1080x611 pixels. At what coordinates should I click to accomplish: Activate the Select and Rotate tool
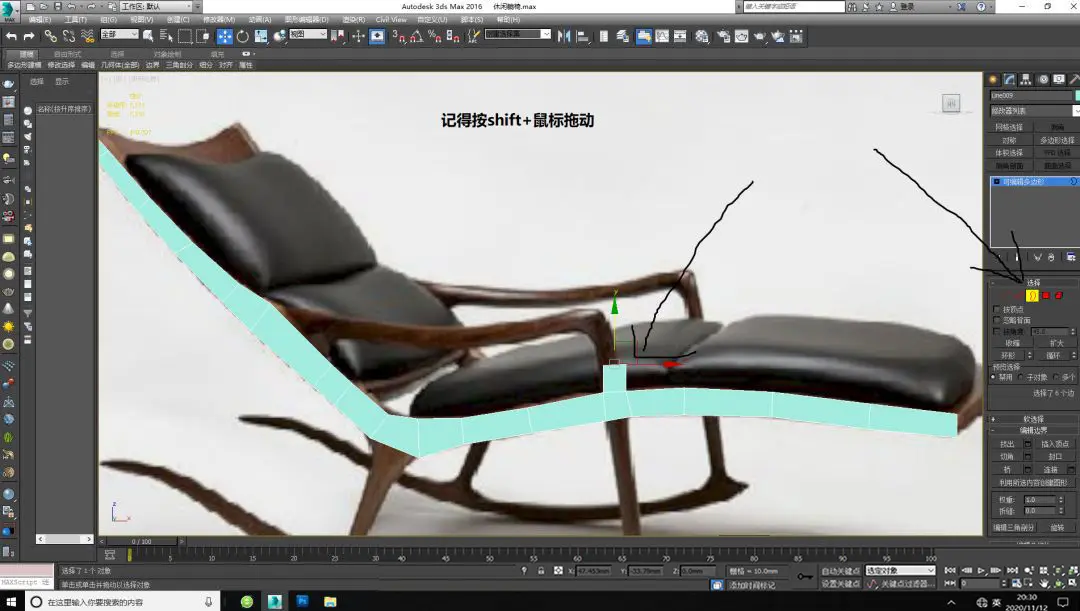pyautogui.click(x=242, y=37)
